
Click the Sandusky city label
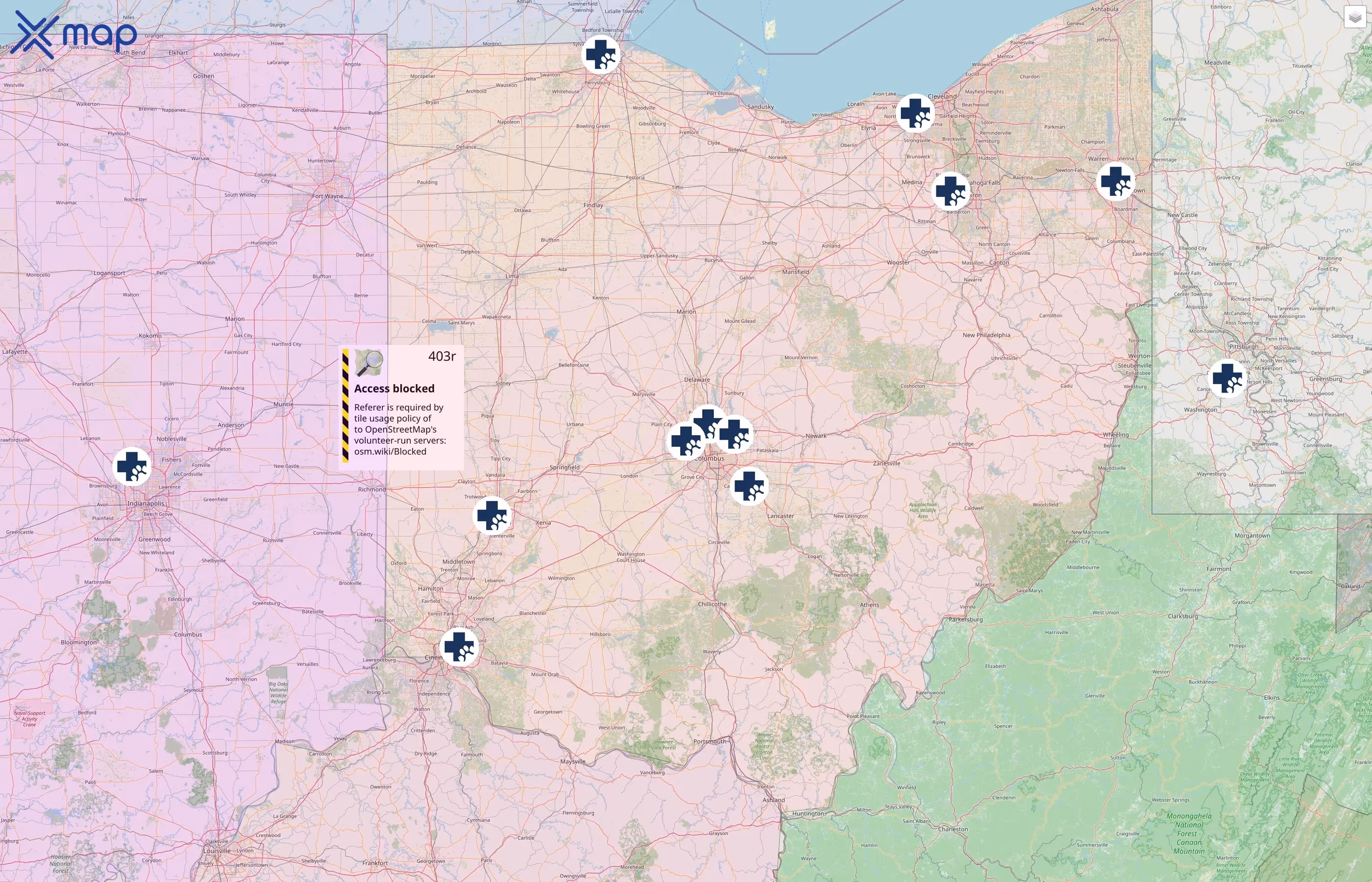[x=760, y=107]
